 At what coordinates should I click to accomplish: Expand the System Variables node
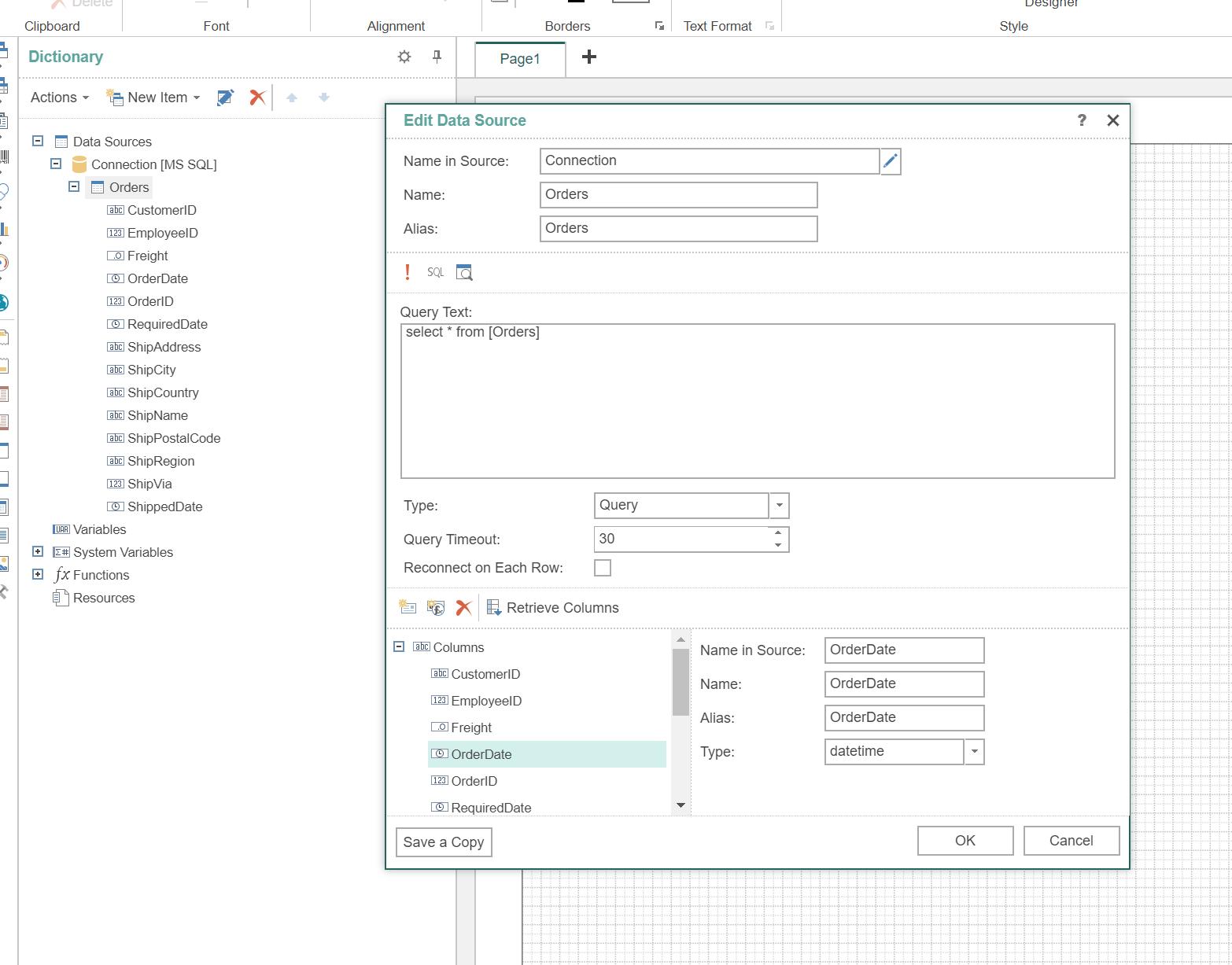click(38, 552)
